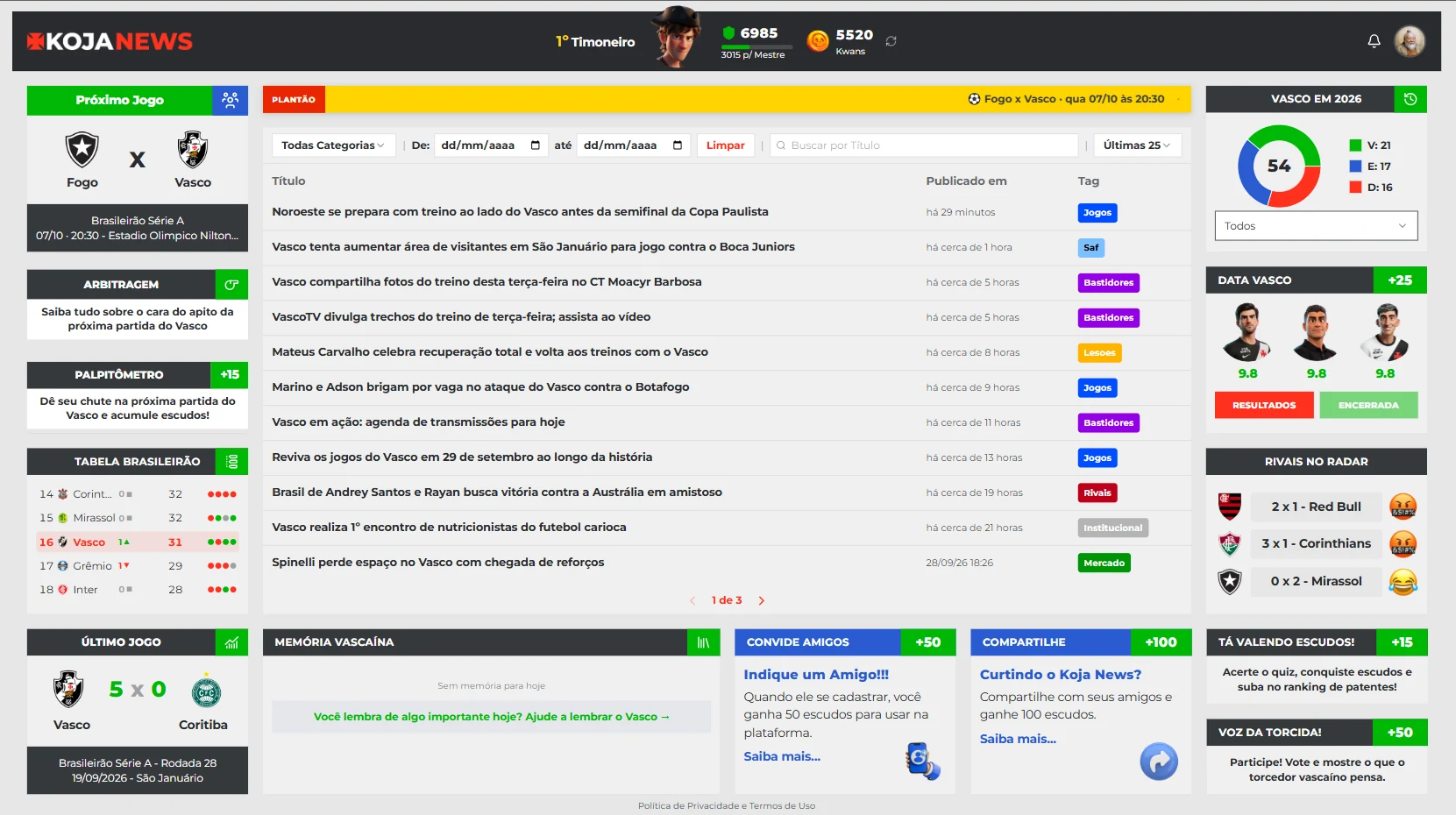Screen dimensions: 1456x815
Task: Click the Botafogo crest in Rivais no Radar
Action: pos(1230,582)
